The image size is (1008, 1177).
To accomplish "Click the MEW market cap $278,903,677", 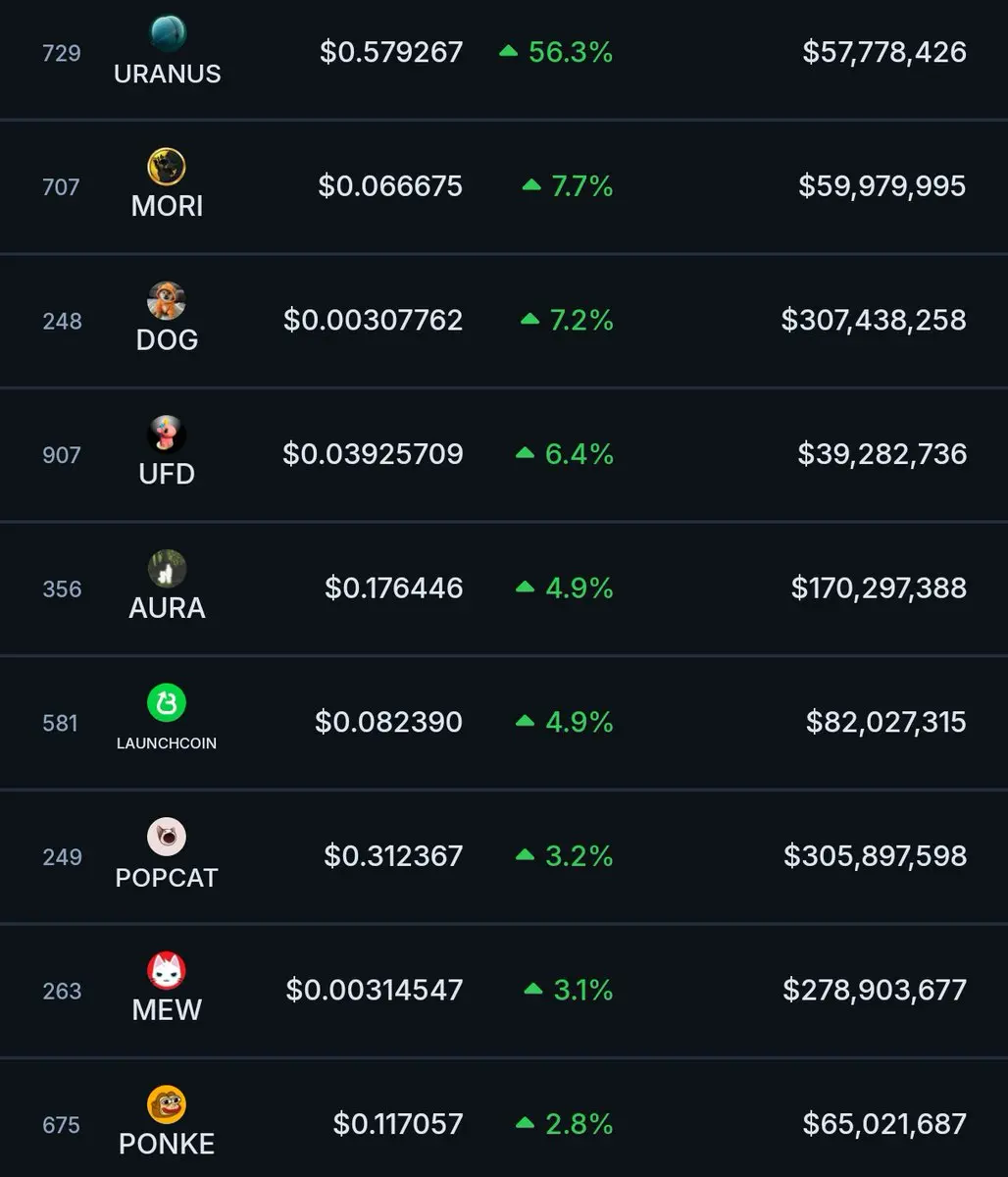I will point(875,990).
